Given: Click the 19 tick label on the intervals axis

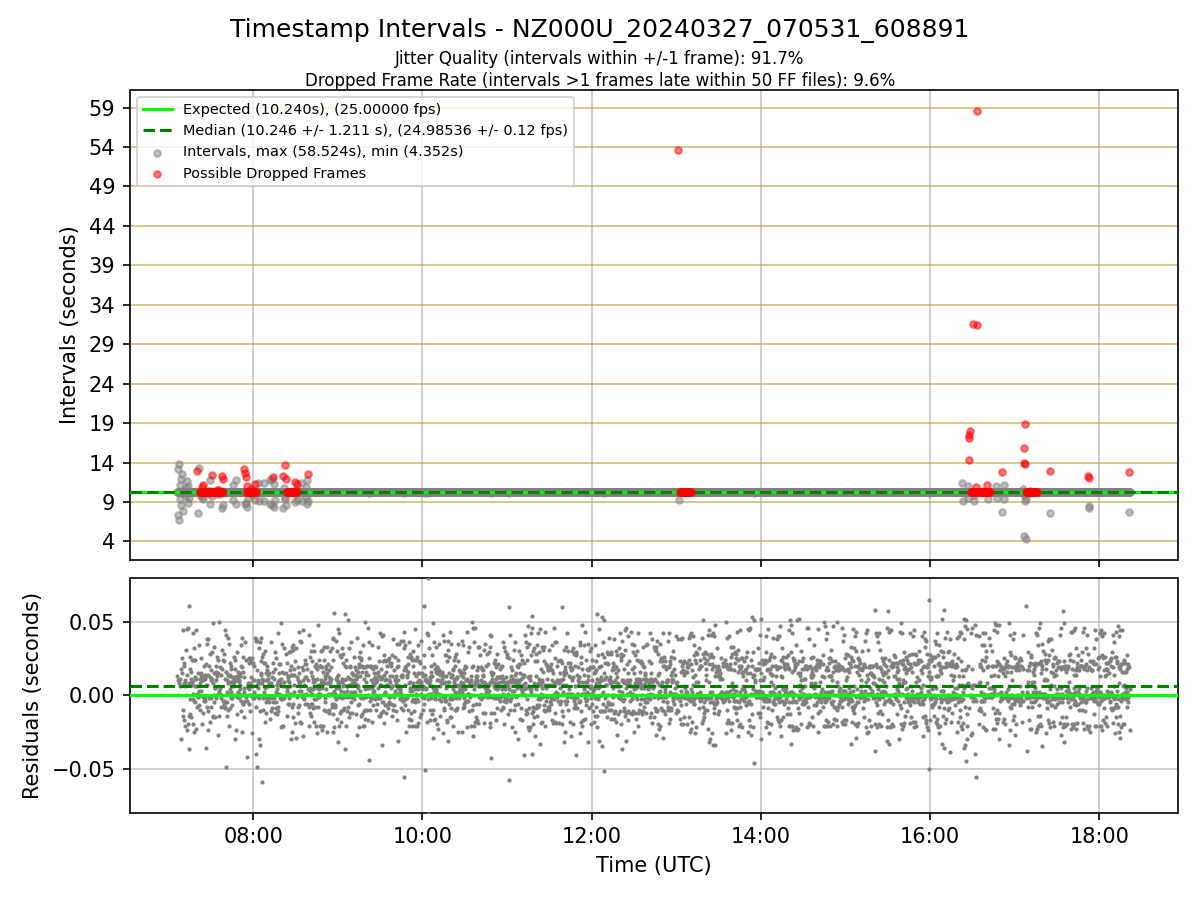Looking at the screenshot, I should [x=104, y=423].
